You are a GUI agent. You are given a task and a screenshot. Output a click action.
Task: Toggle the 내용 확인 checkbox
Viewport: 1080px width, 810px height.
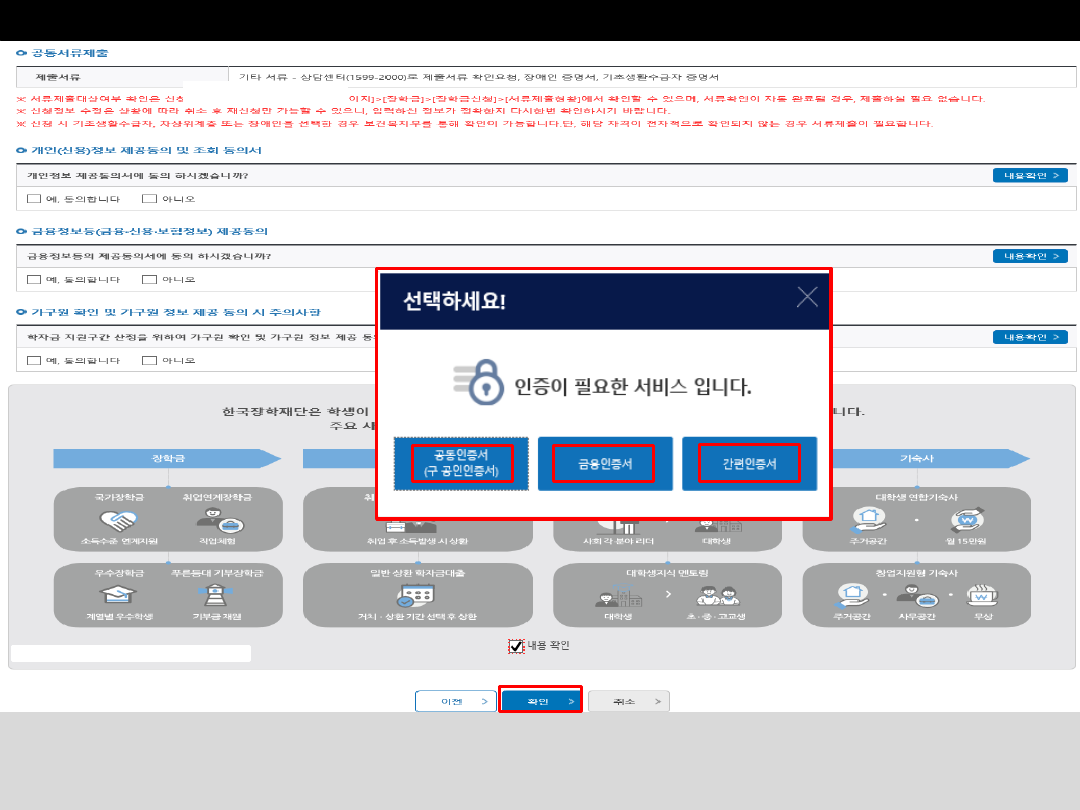(x=516, y=645)
